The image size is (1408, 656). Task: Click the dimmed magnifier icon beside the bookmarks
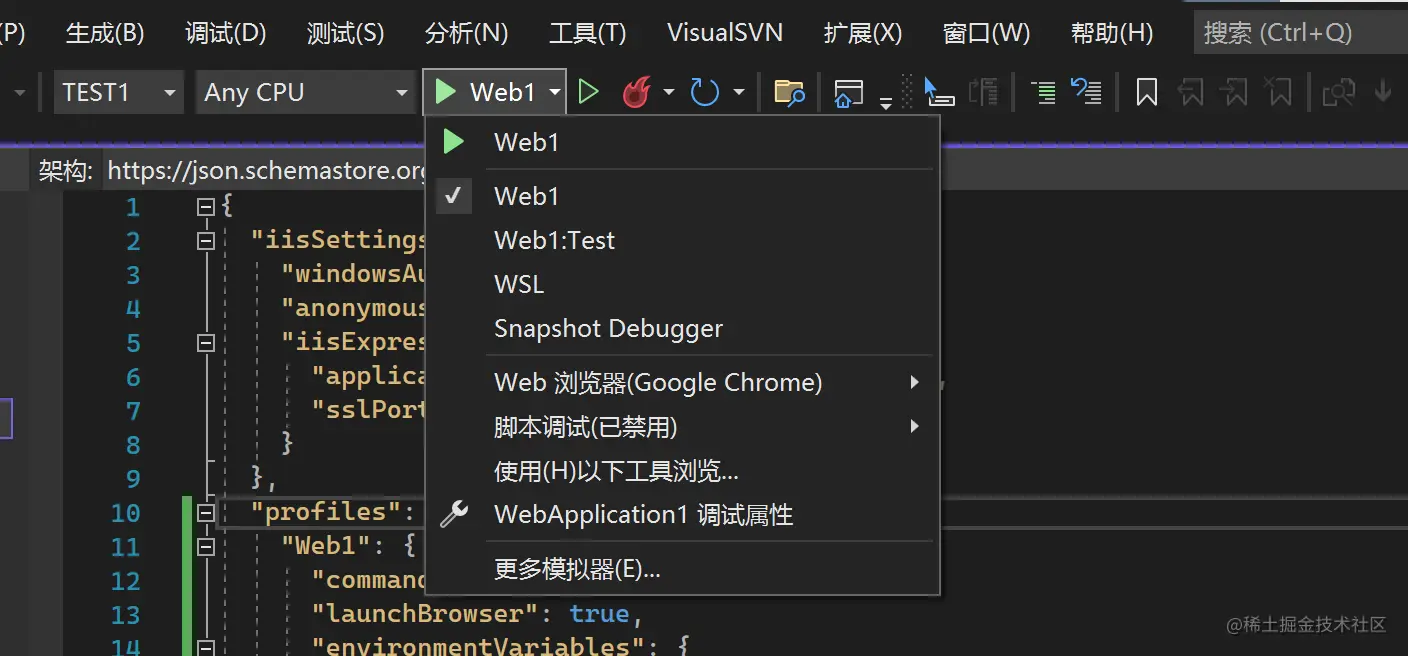(1338, 92)
